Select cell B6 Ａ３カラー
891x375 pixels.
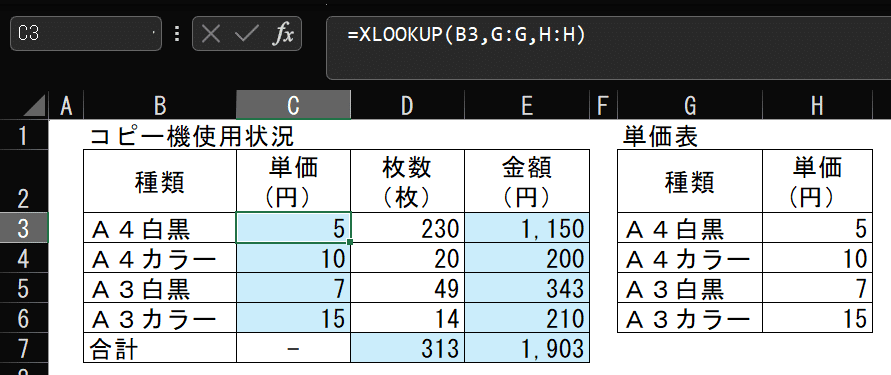(160, 318)
